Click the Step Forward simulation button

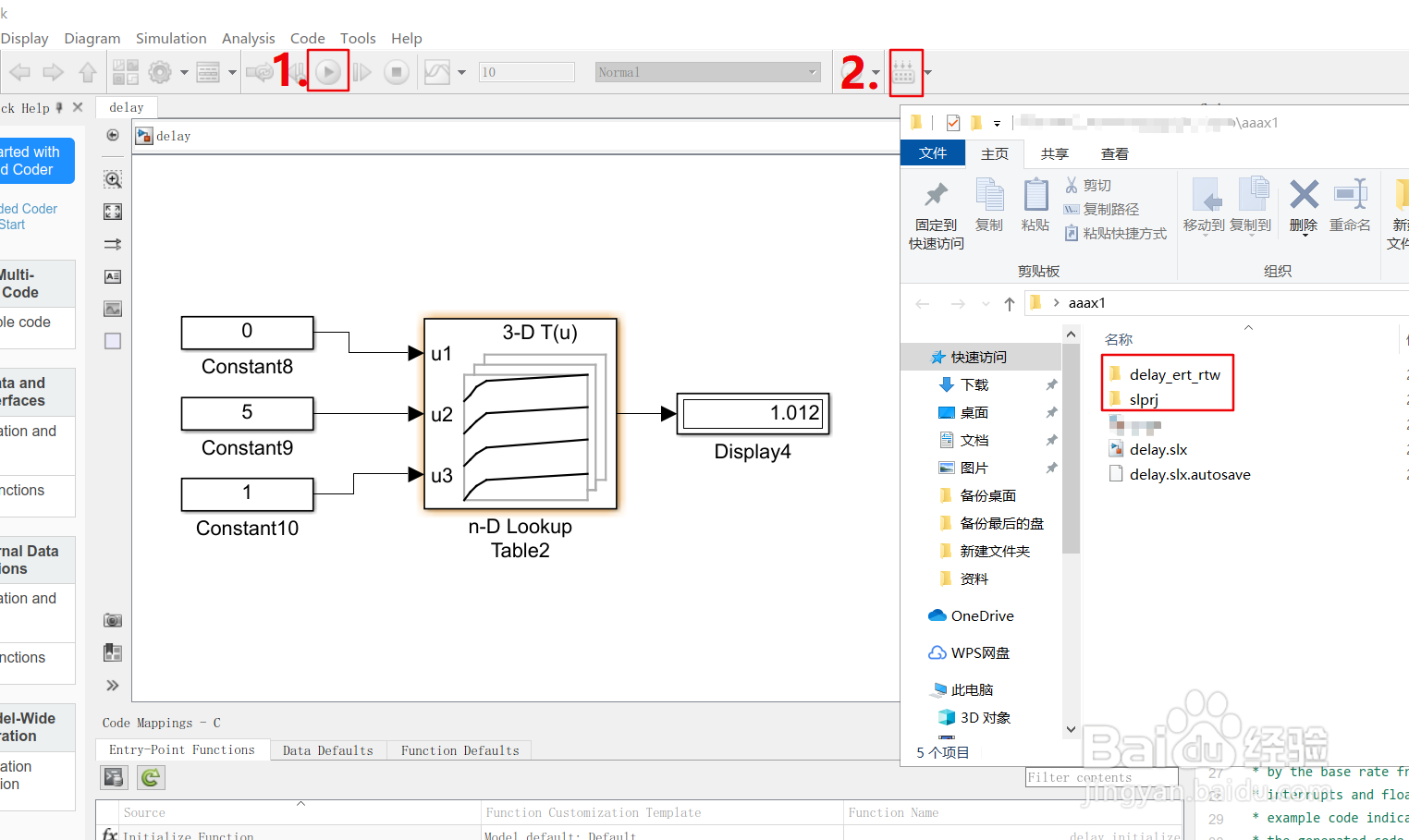click(362, 72)
